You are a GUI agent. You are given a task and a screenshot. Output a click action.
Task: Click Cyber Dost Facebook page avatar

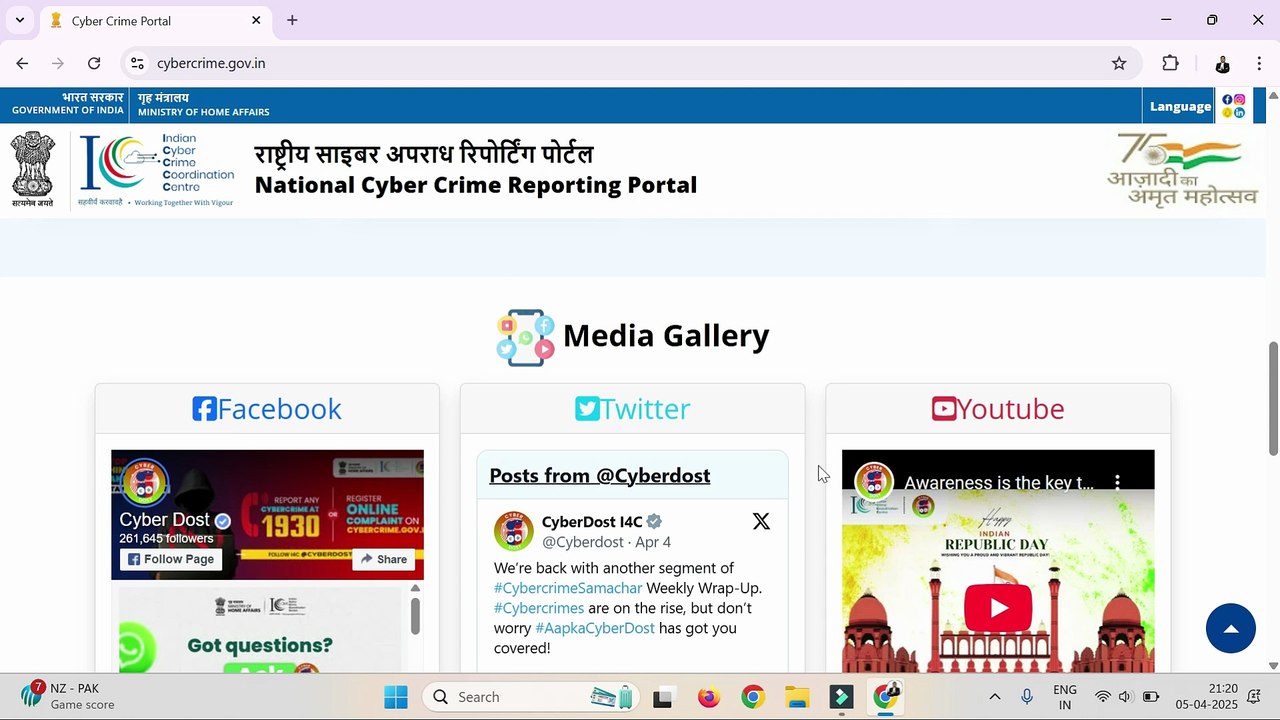145,483
